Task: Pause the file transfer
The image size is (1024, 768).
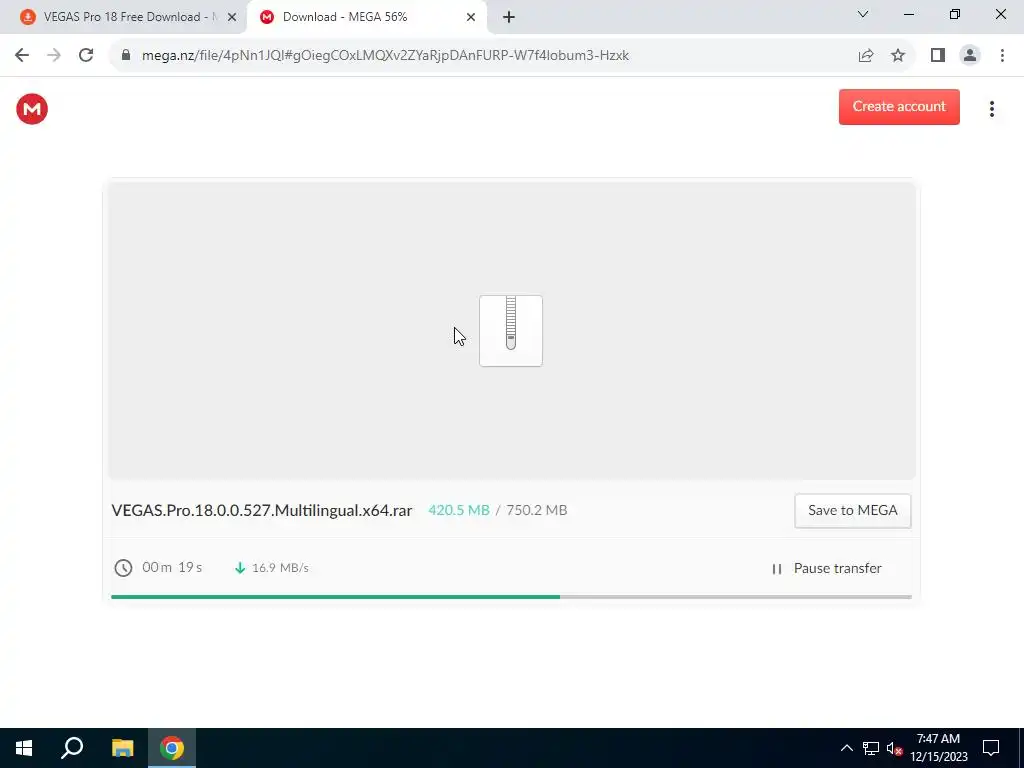Action: coord(827,568)
